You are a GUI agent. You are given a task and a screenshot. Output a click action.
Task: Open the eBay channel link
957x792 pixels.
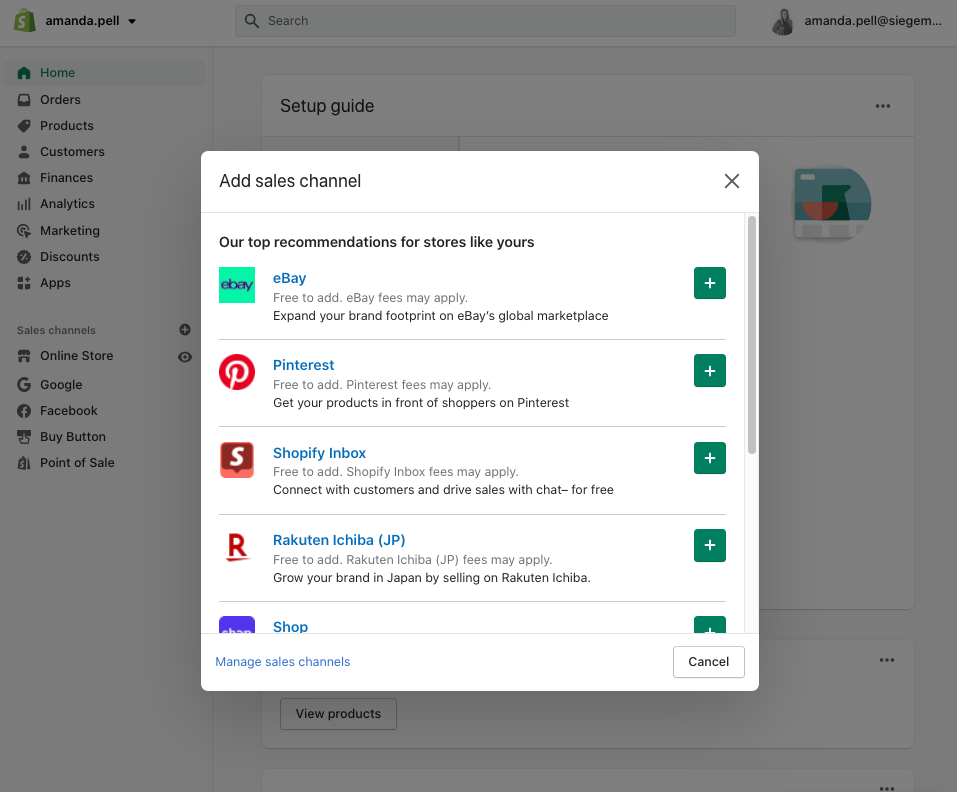point(289,278)
